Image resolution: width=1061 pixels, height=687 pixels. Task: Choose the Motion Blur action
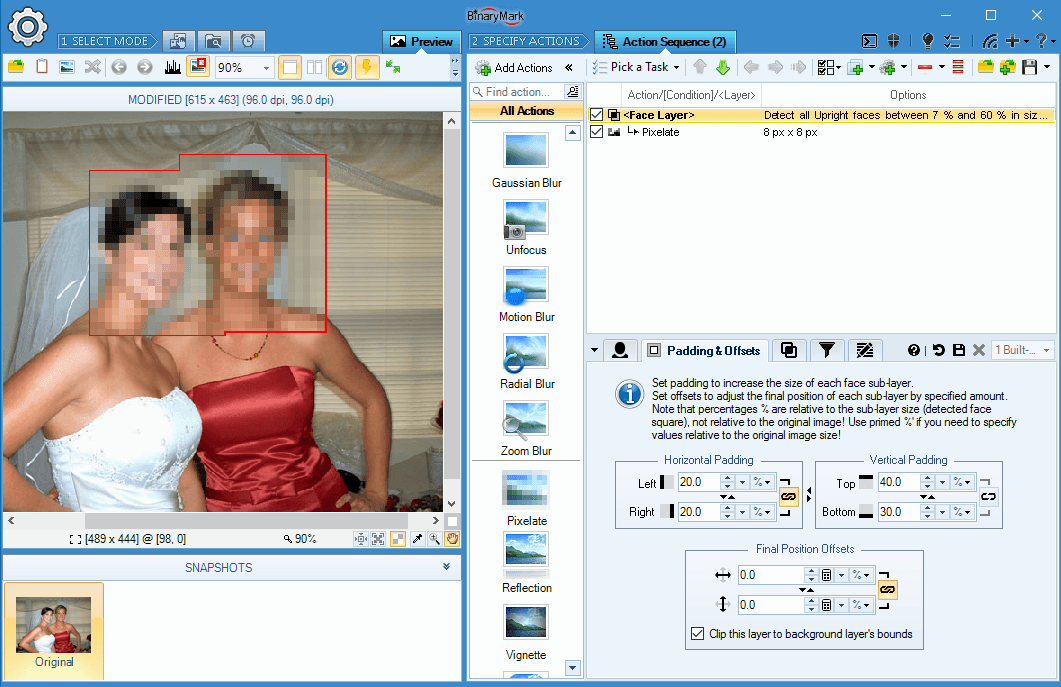526,295
